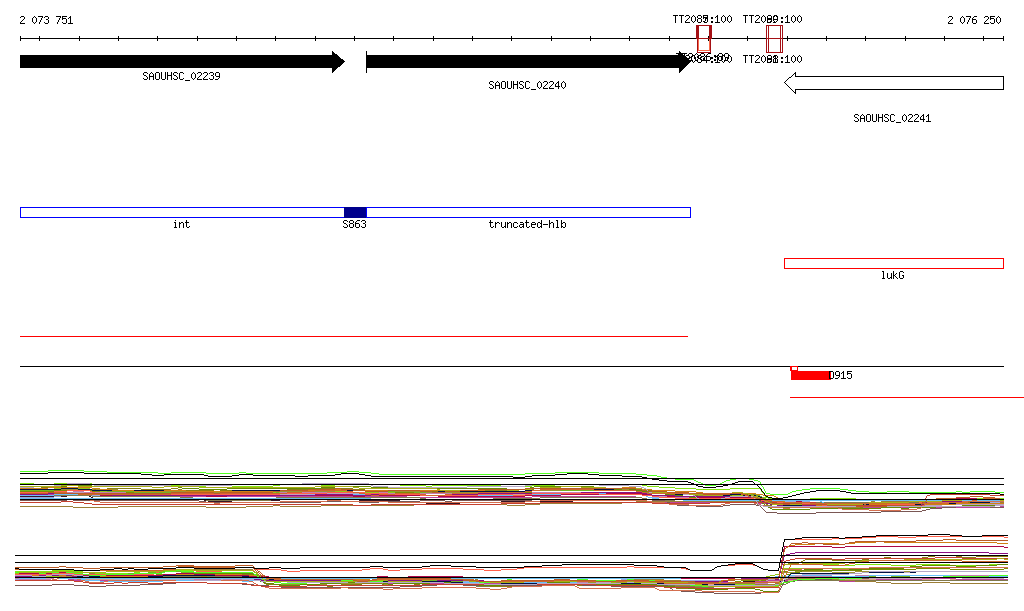Image resolution: width=1024 pixels, height=611 pixels.
Task: Click the SAOUHSC_02239 gene label
Action: point(181,76)
